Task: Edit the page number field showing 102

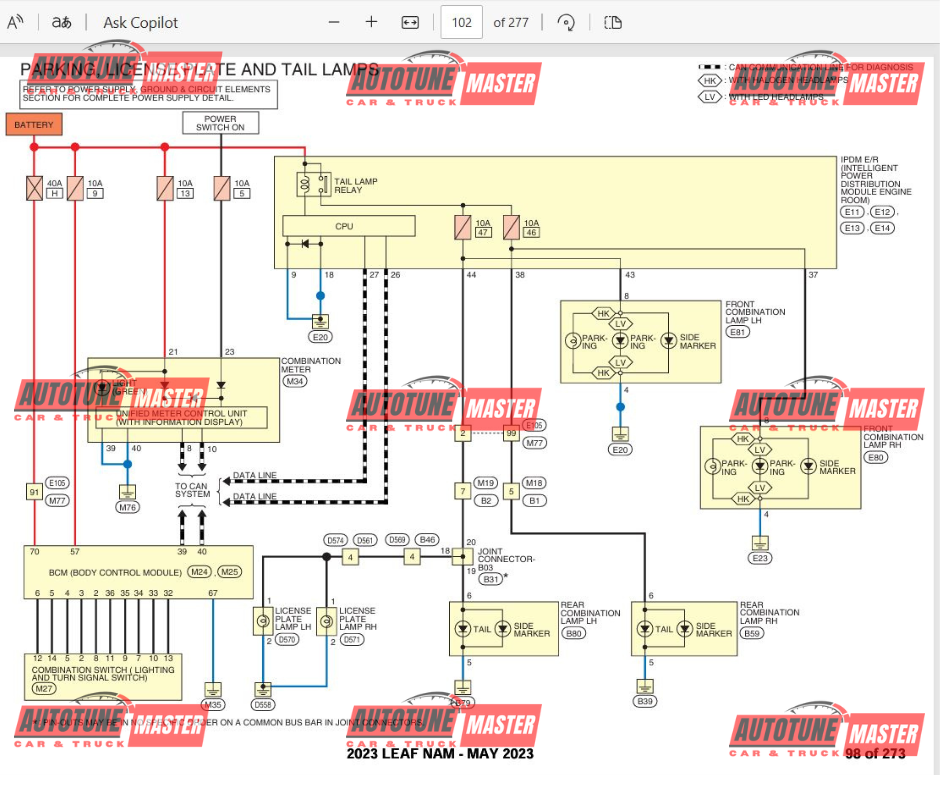Action: click(x=461, y=21)
